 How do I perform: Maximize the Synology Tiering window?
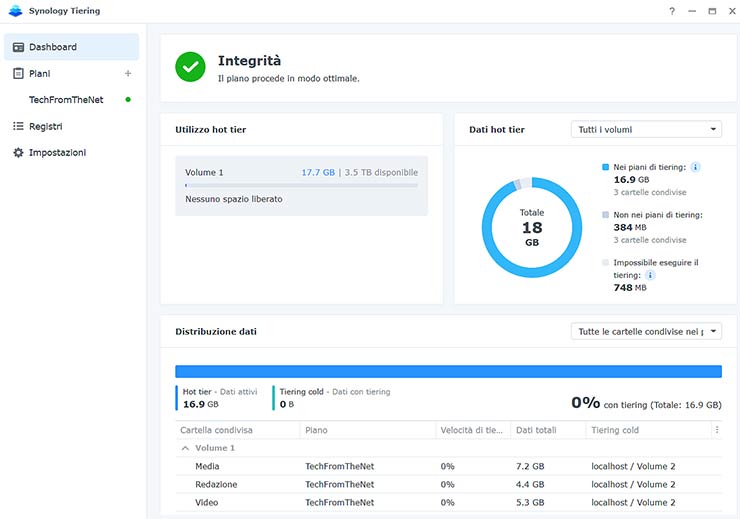(712, 11)
